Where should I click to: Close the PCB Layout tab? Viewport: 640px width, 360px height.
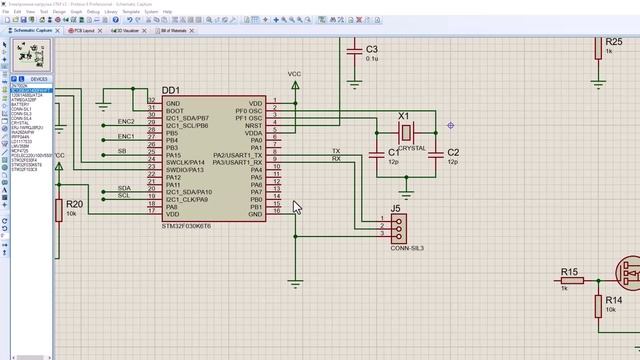tap(100, 31)
